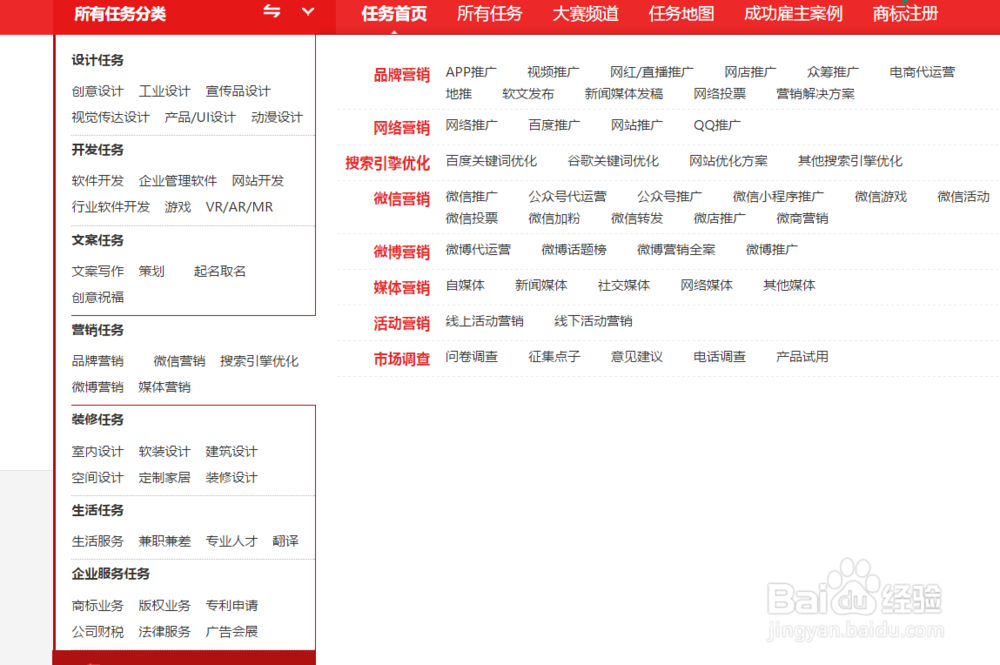Open the 开发任务 category heading

click(98, 150)
